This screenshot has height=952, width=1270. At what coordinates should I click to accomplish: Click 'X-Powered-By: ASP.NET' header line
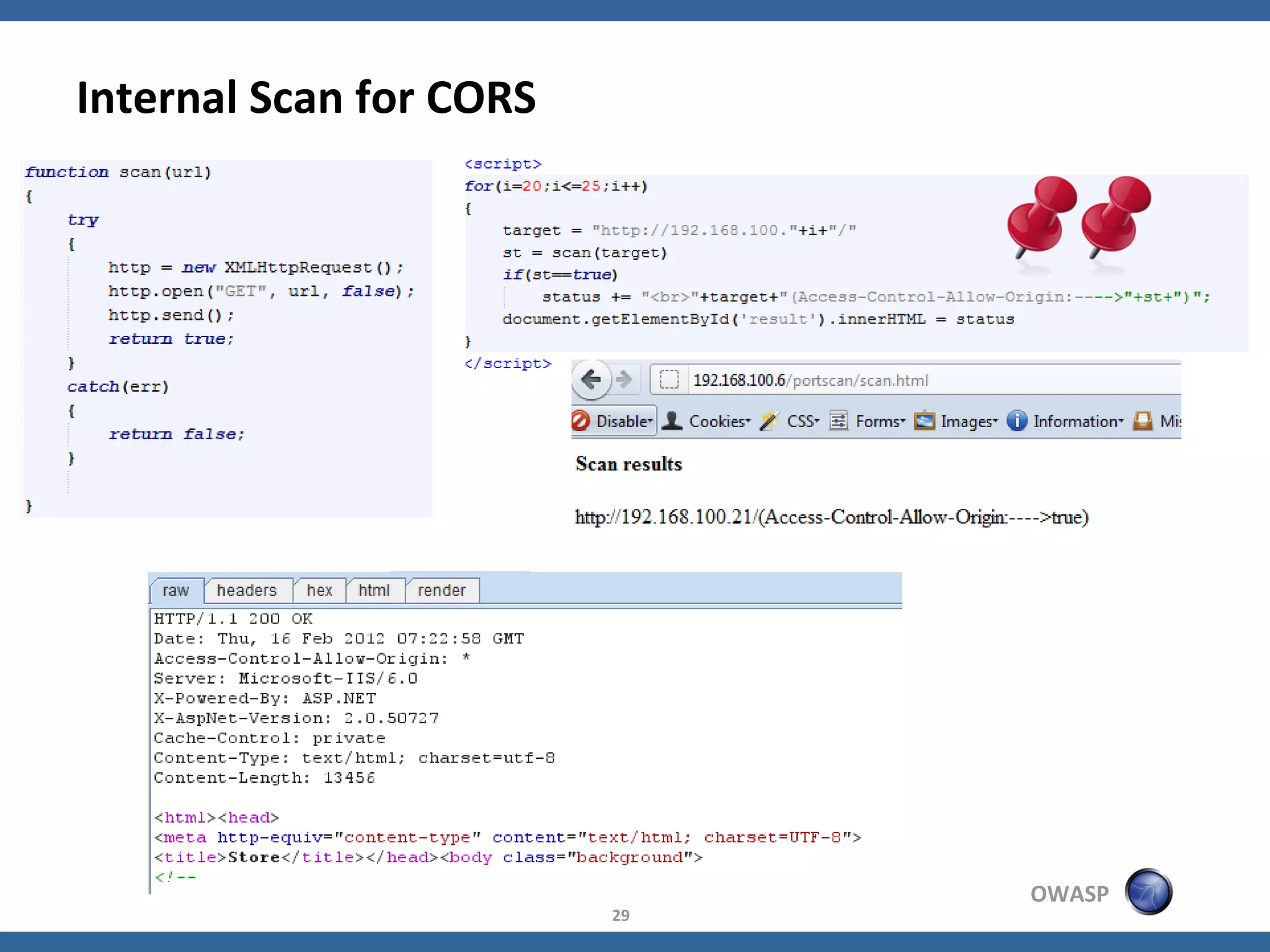pos(265,698)
